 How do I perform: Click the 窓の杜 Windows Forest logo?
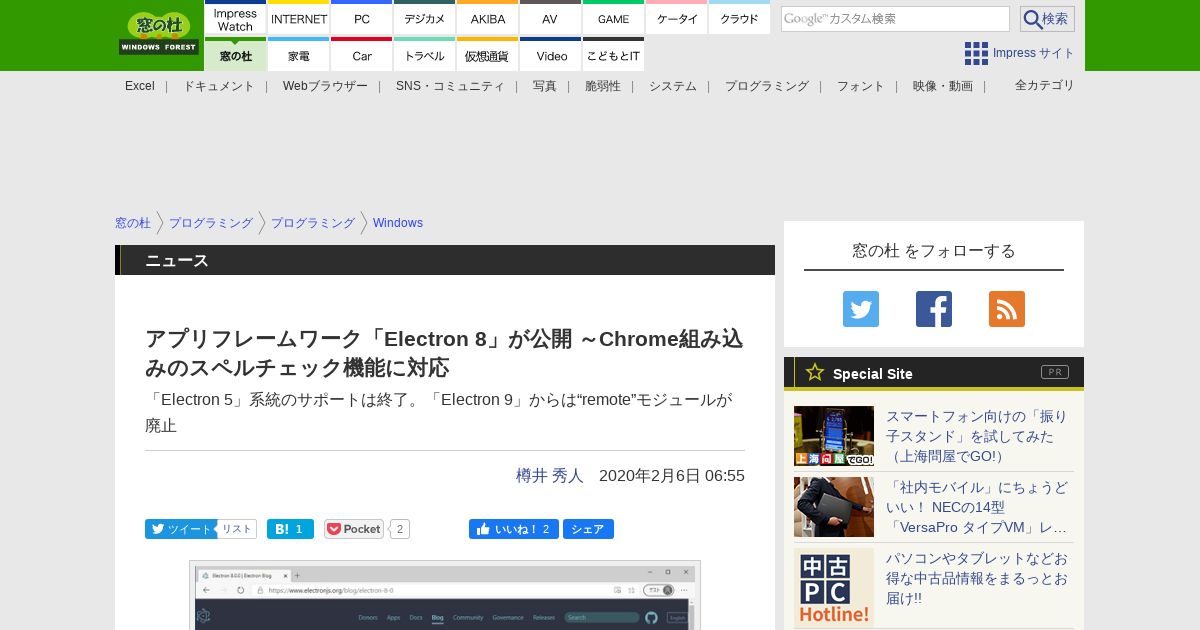click(x=159, y=34)
